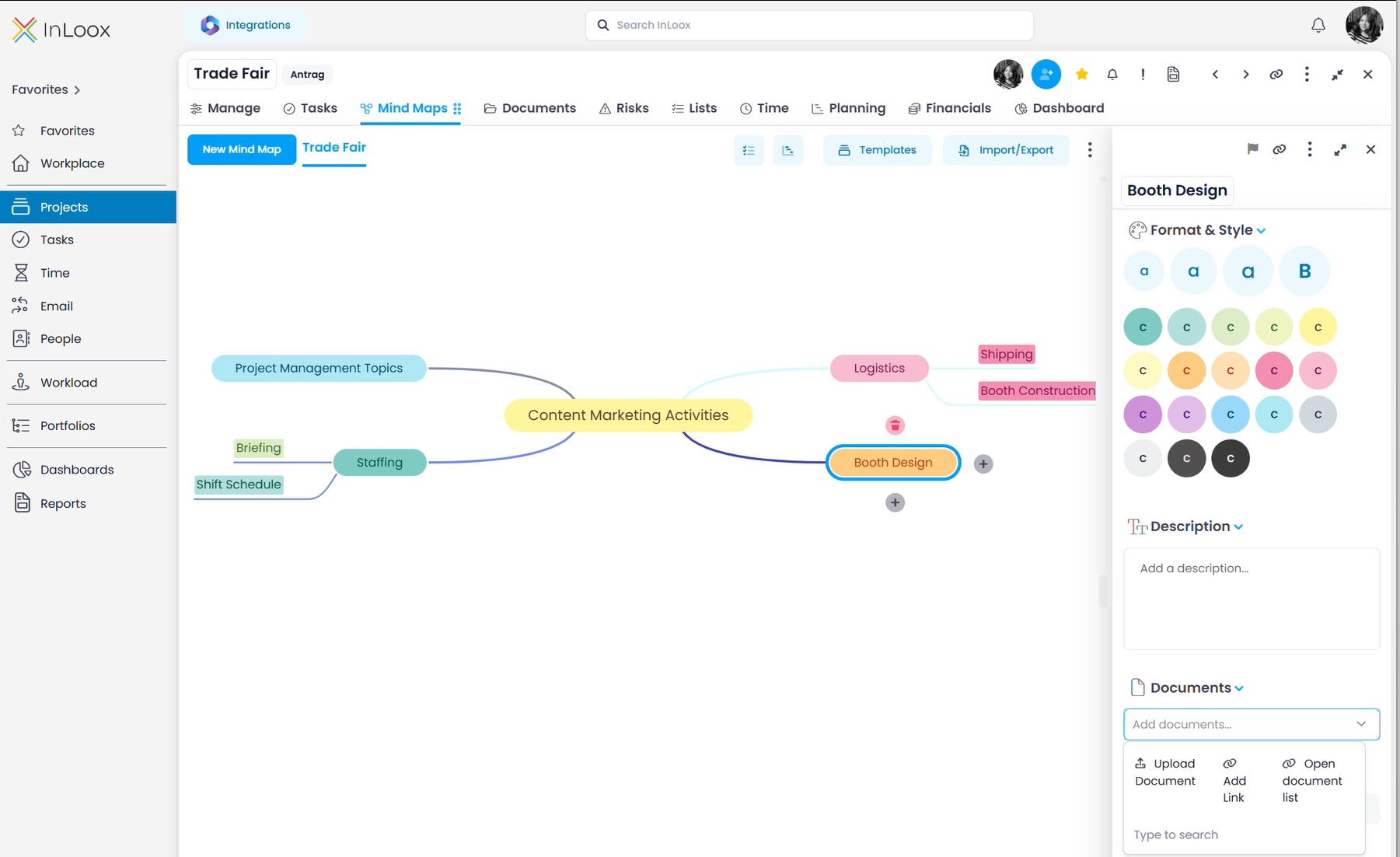Delete node with pink trash icon
The width and height of the screenshot is (1400, 857).
click(895, 425)
